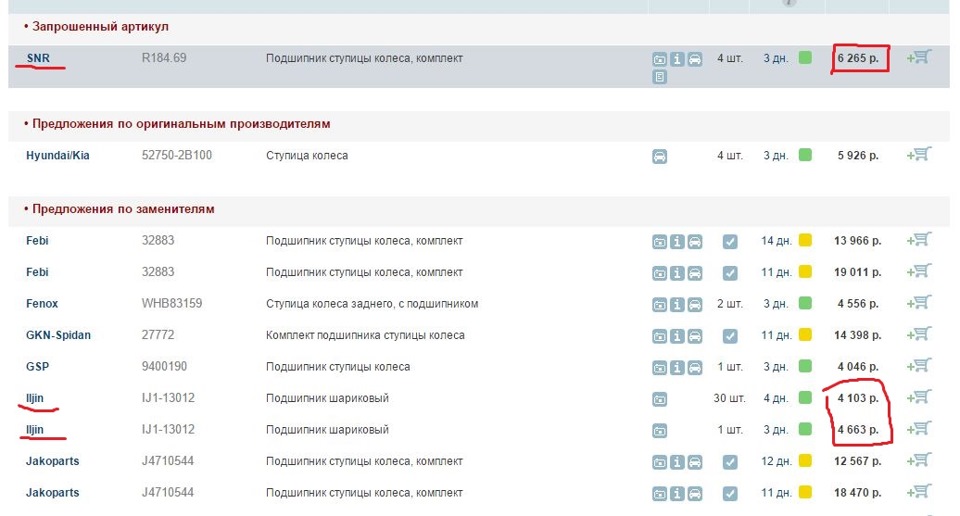The height and width of the screenshot is (516, 960).
Task: Click green delivery indicator in Fenox row
Action: (x=806, y=302)
